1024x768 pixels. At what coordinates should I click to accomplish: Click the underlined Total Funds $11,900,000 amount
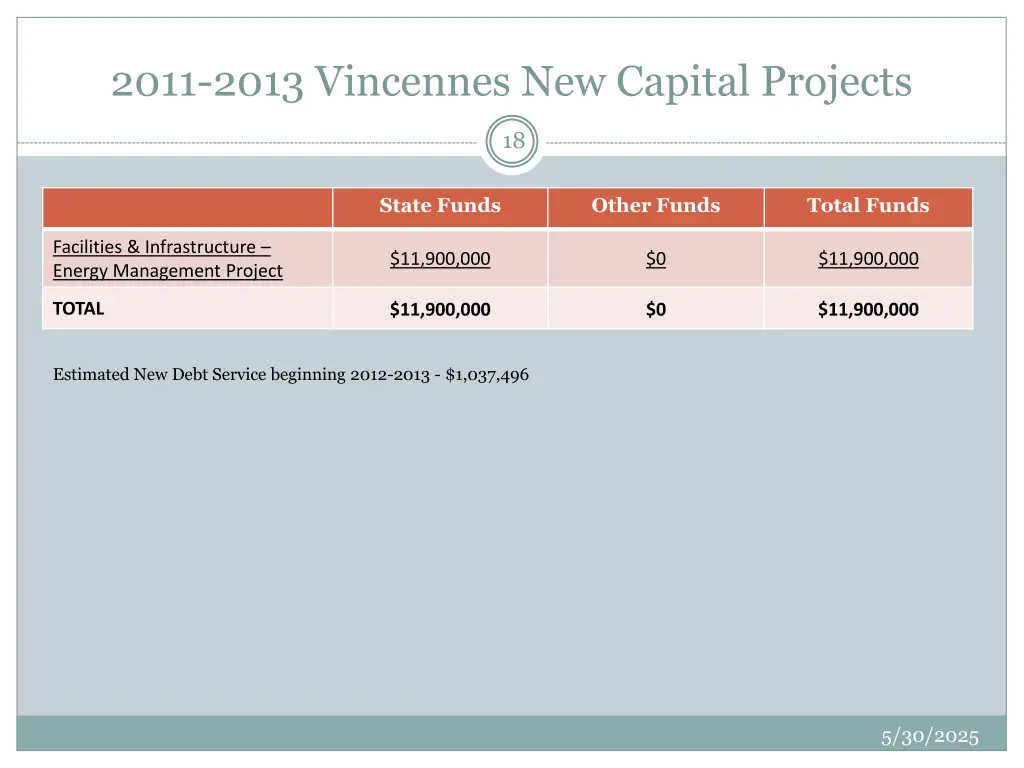(868, 259)
